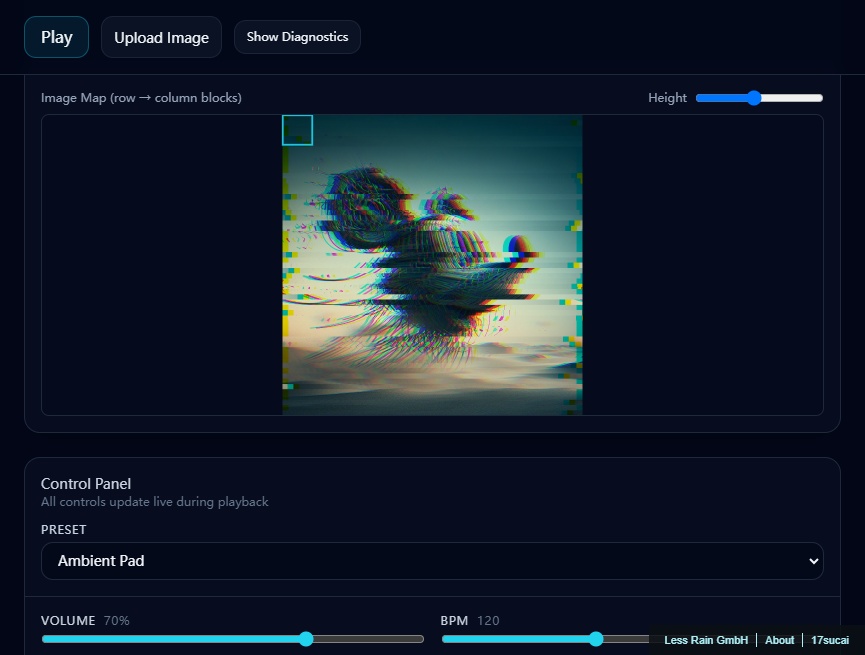Click the Upload Image button

[x=161, y=37]
